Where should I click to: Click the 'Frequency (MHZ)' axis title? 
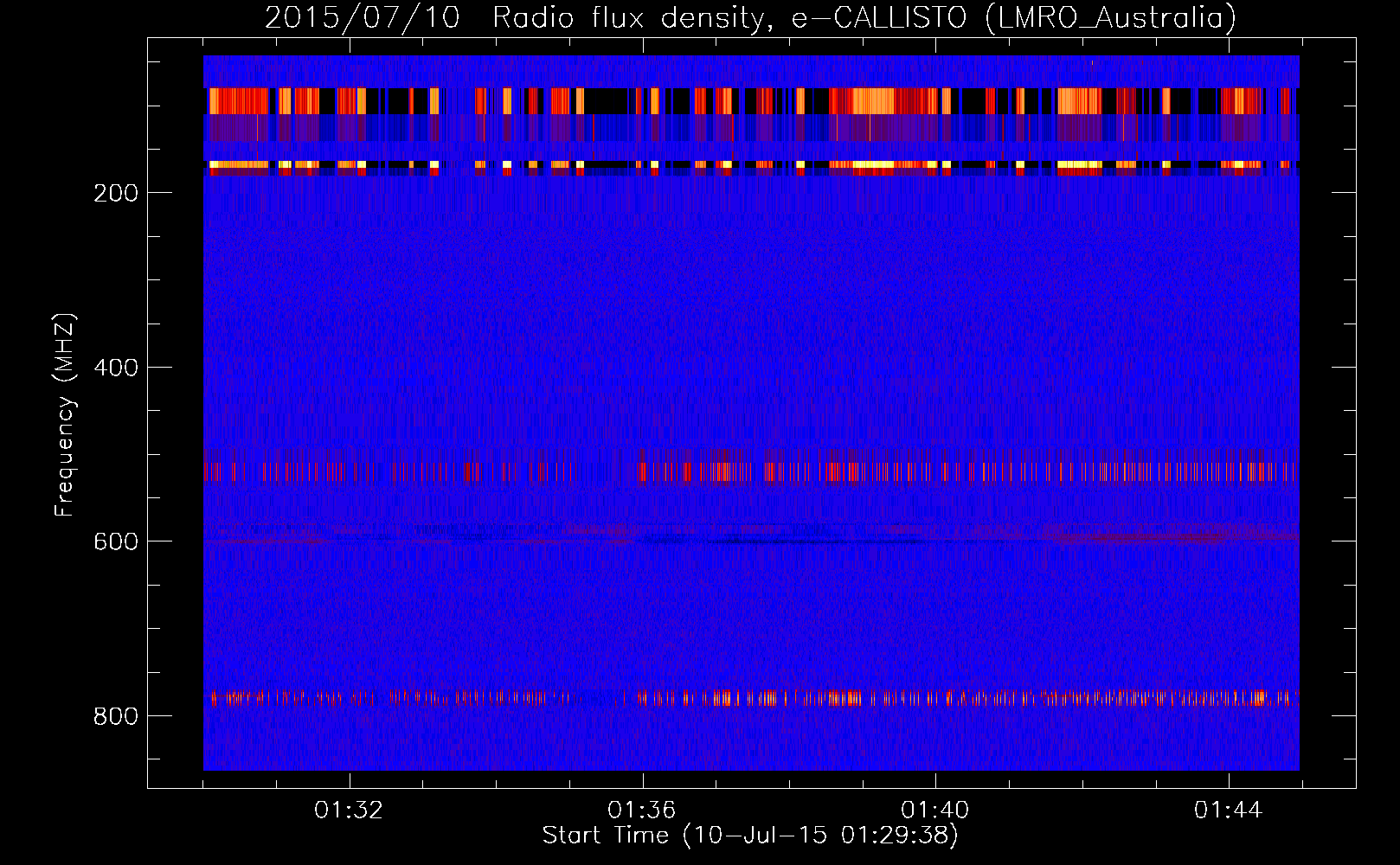click(x=65, y=414)
